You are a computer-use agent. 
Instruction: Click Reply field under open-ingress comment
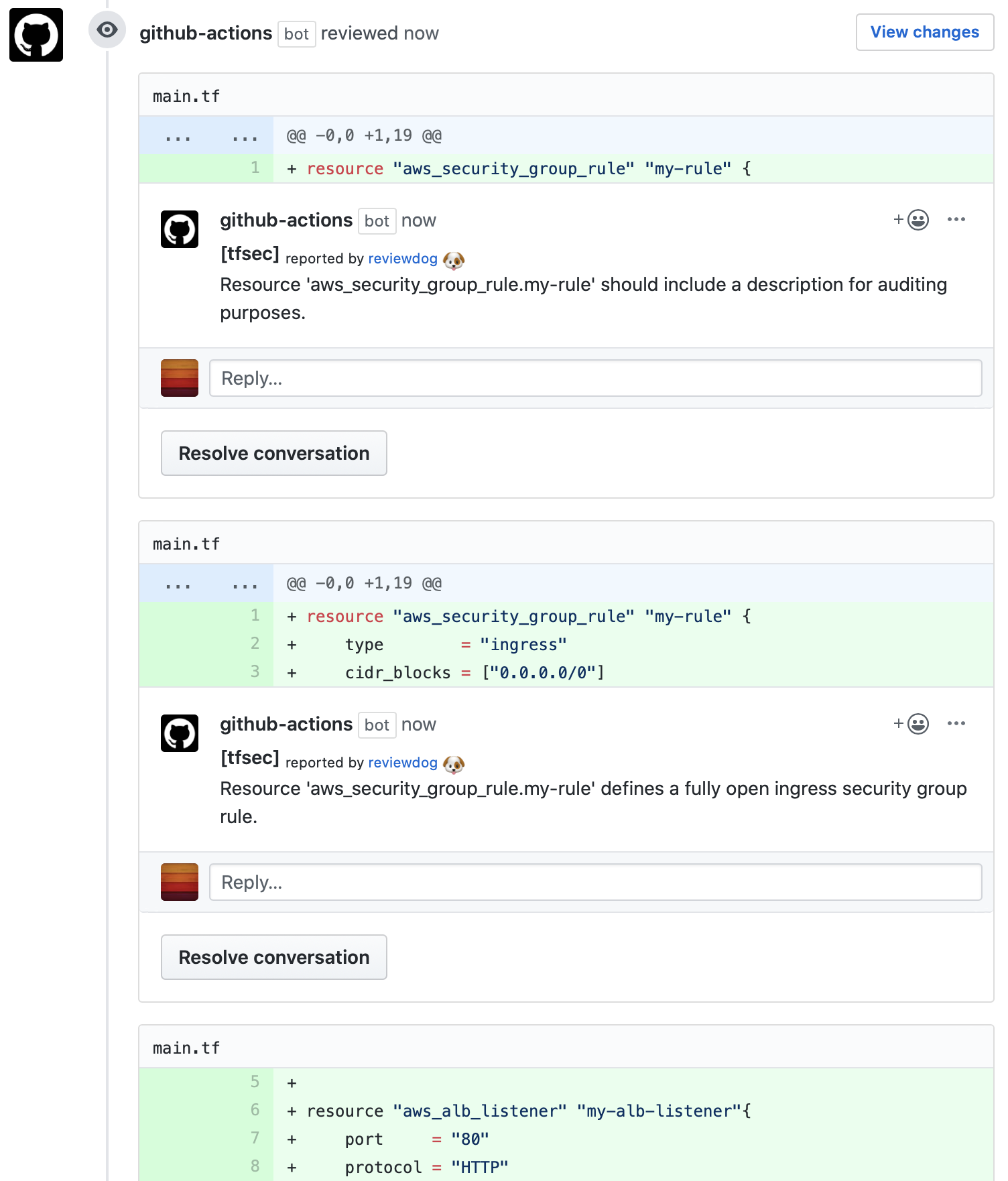(595, 882)
